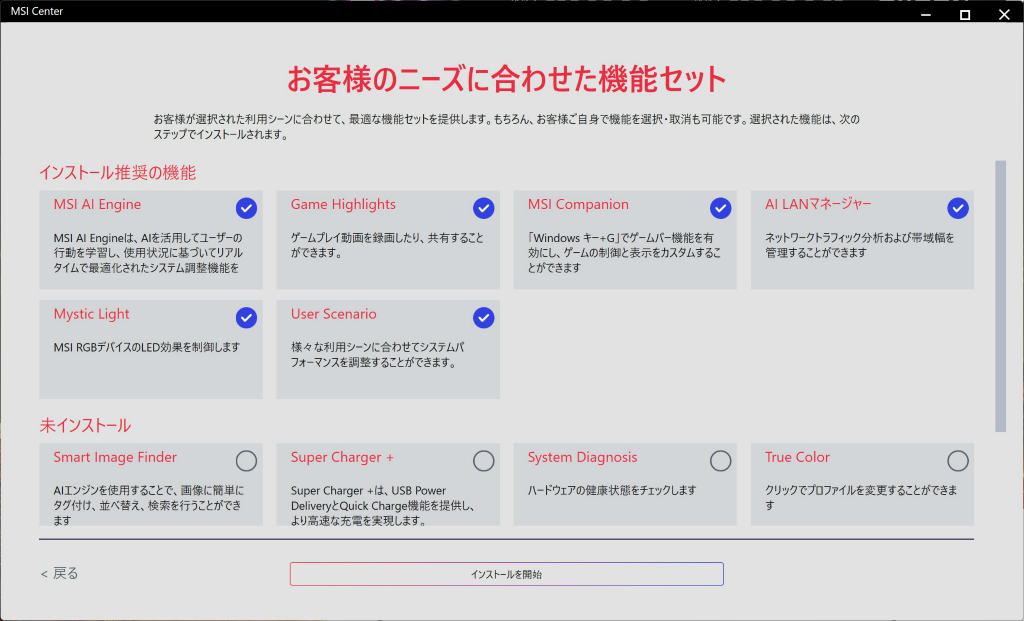Click the MSI Companion title

pos(578,204)
